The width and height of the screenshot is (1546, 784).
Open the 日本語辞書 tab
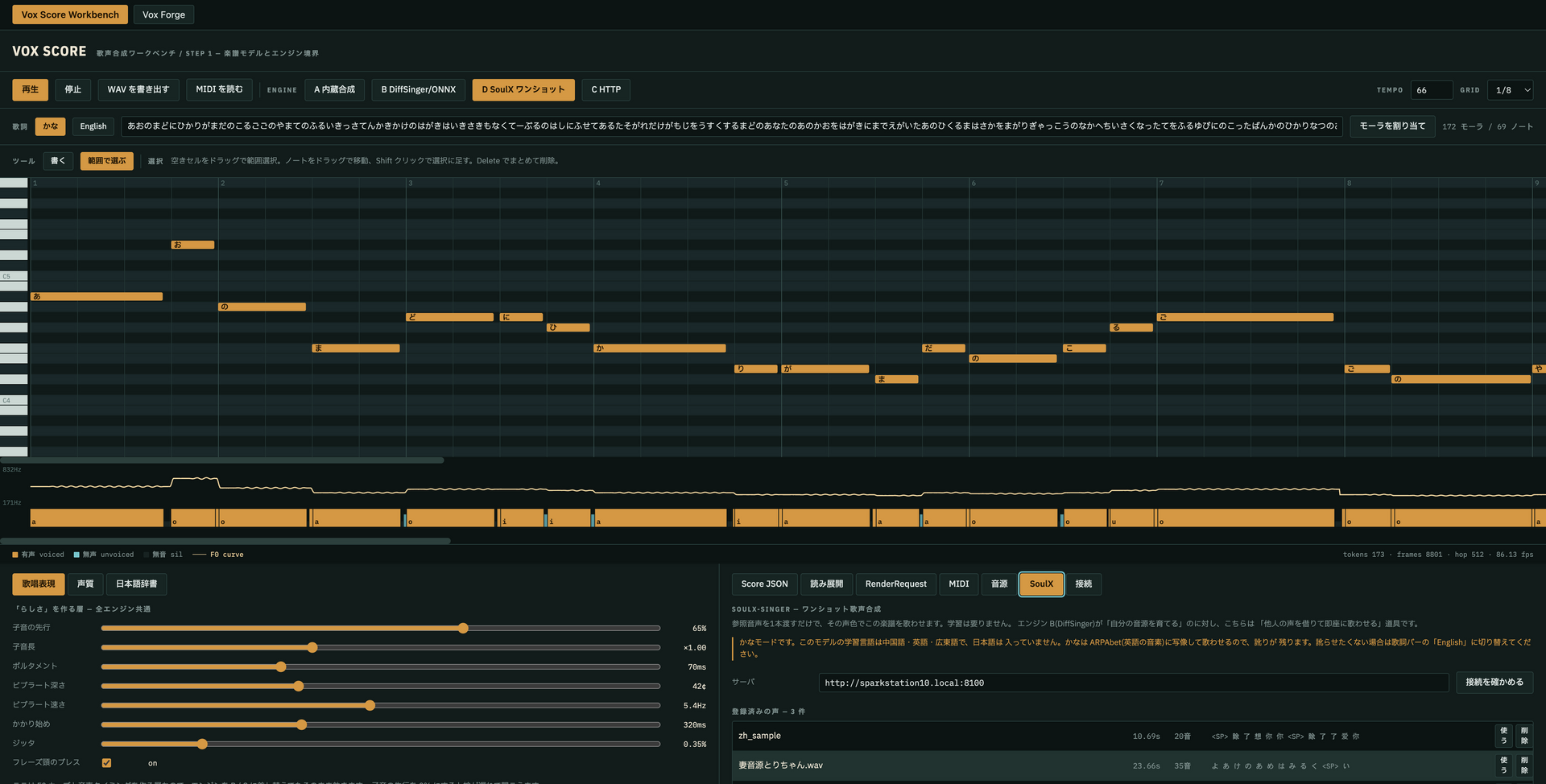(x=137, y=584)
